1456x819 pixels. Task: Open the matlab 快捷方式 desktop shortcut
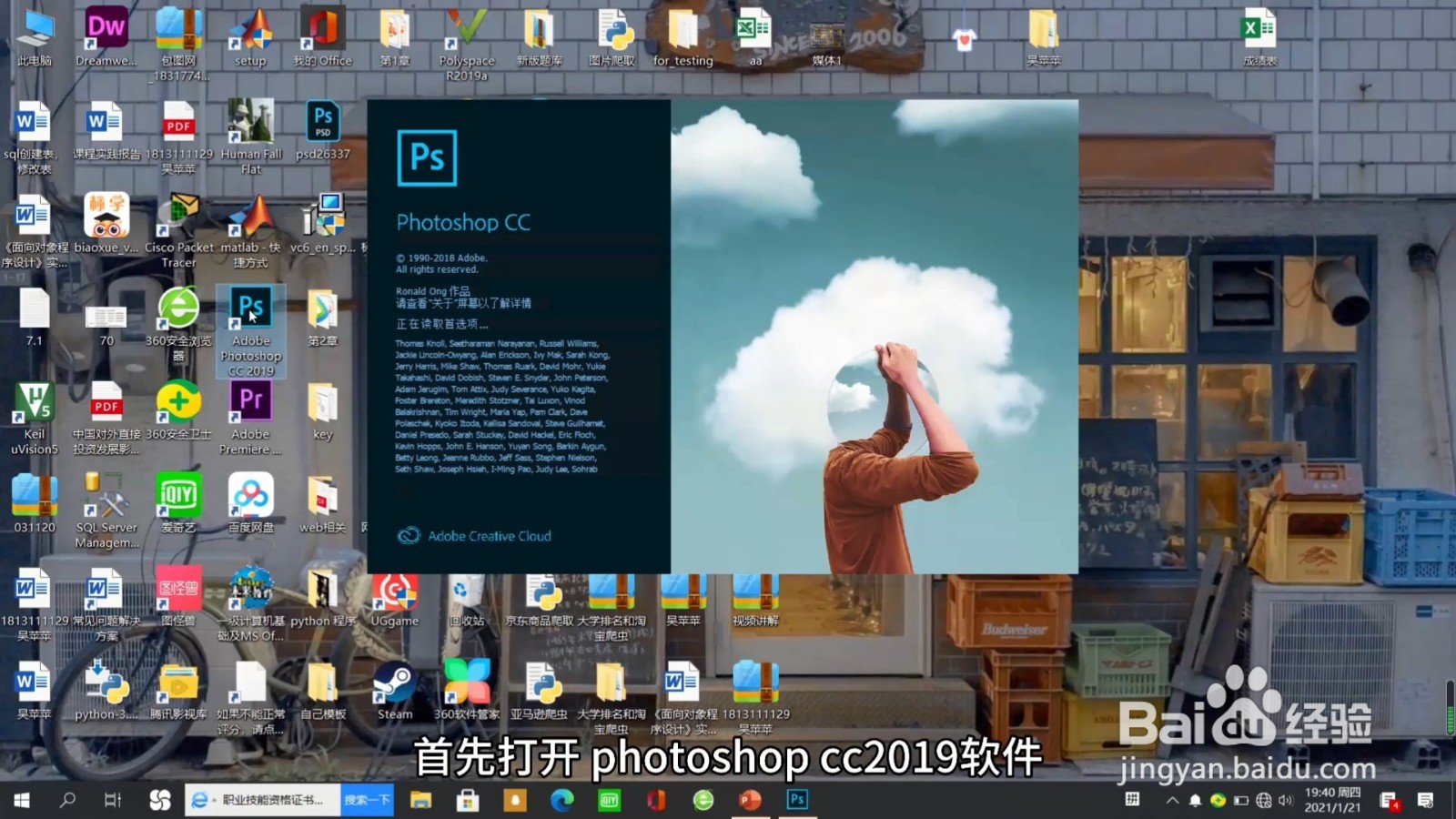251,231
